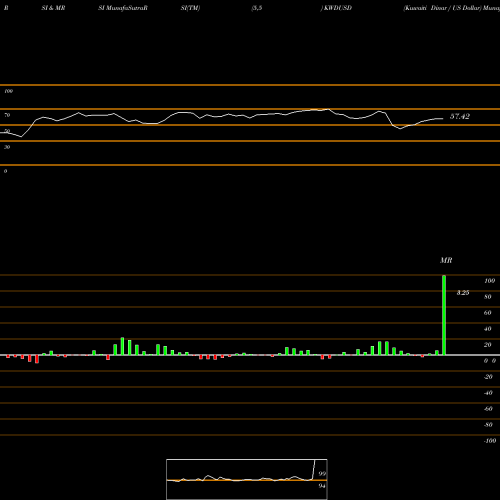Click the MR zero-line label 0 0

[x=490, y=361]
